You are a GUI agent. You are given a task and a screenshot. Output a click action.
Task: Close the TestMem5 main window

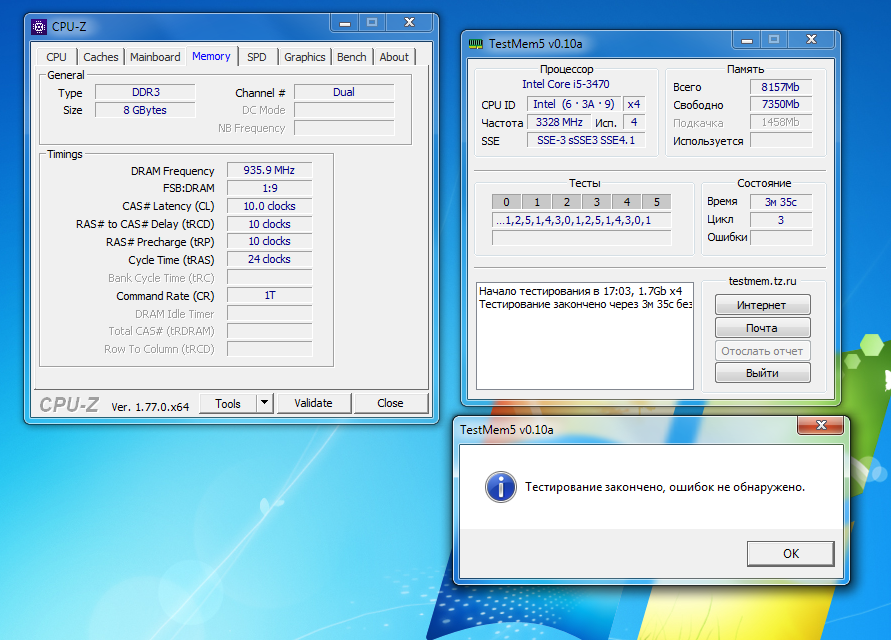click(811, 40)
